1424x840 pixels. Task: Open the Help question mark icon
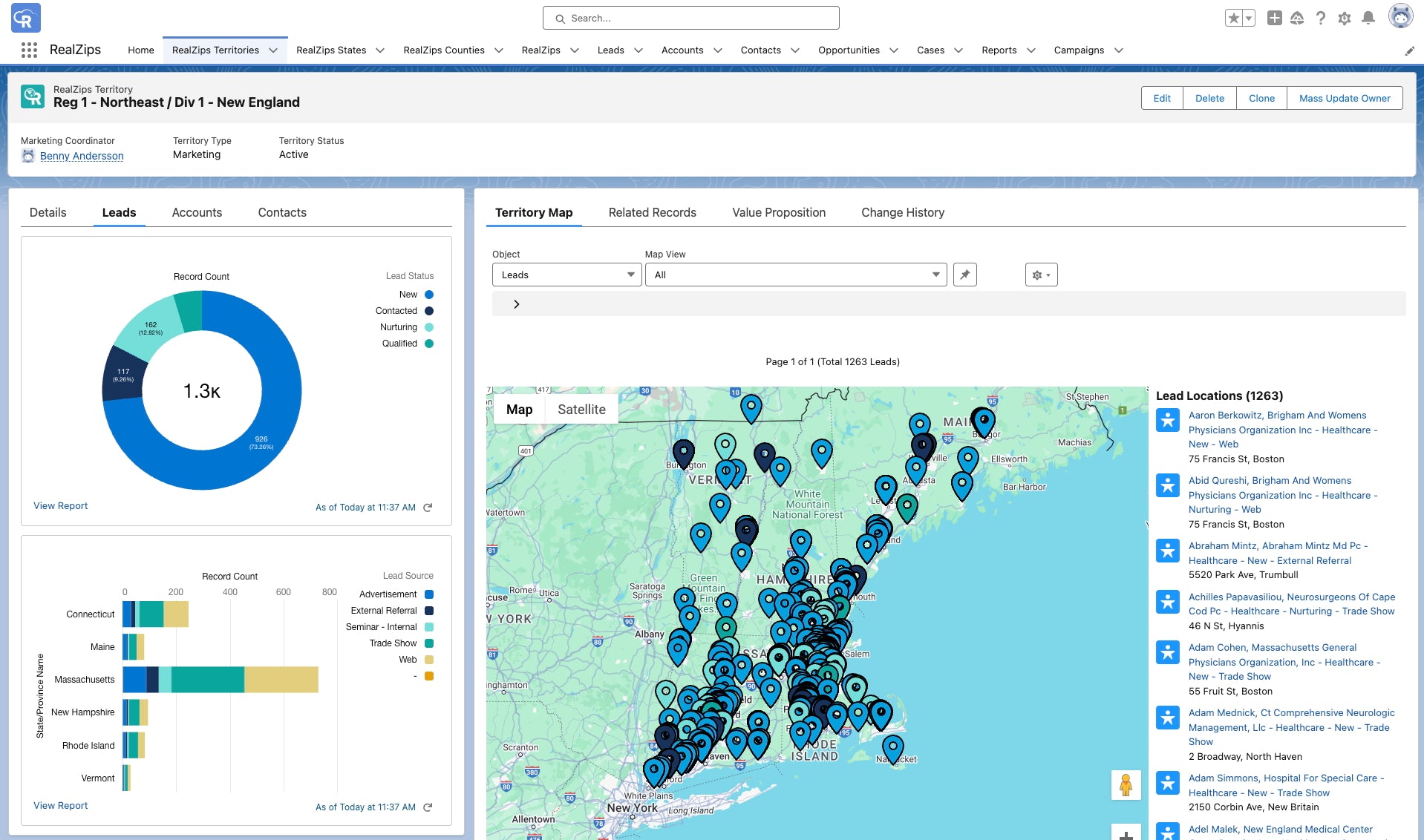(1321, 18)
